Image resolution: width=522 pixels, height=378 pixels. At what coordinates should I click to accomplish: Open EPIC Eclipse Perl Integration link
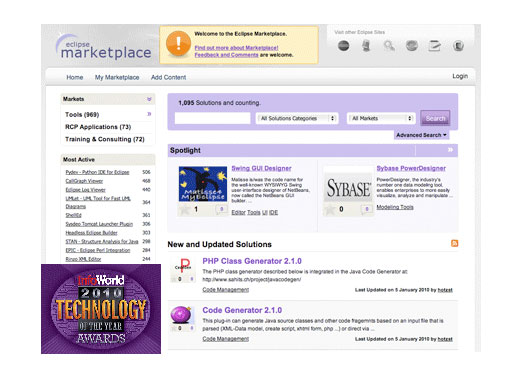[x=98, y=250]
